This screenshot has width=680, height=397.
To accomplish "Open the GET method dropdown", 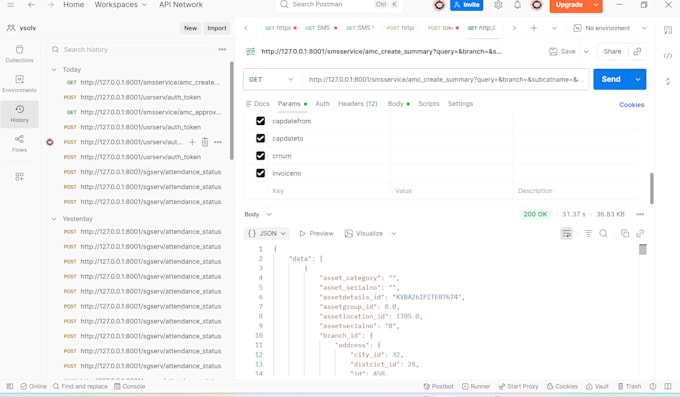I will (271, 79).
